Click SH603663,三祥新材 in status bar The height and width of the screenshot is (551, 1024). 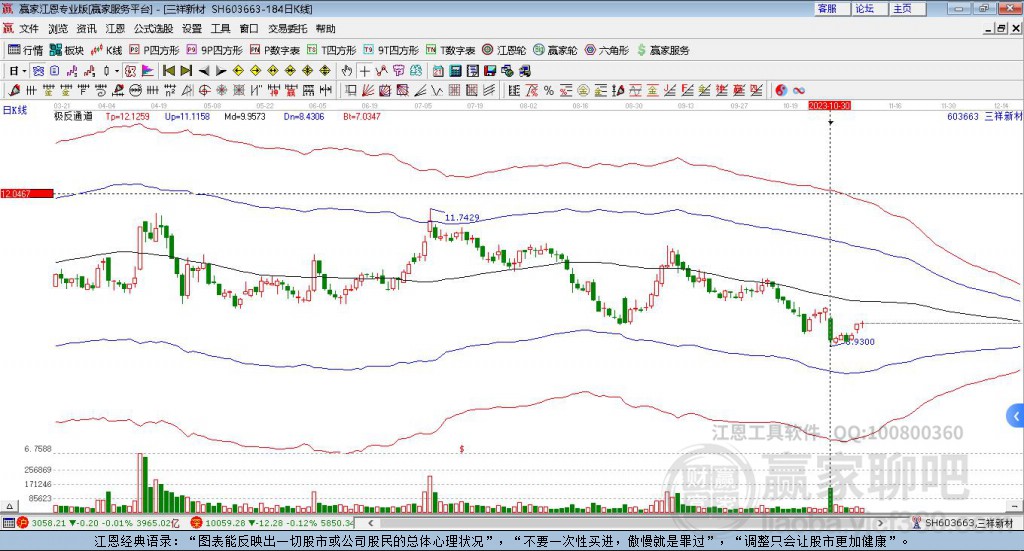pyautogui.click(x=969, y=523)
